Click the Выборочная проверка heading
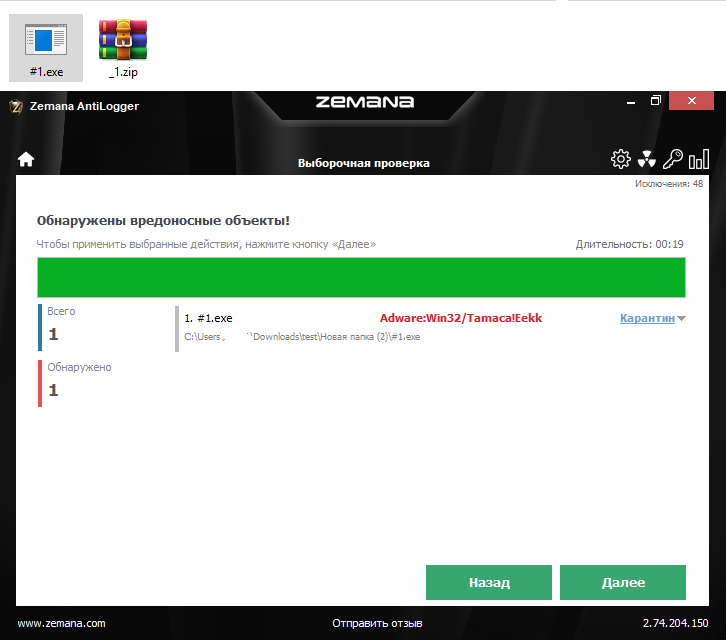The height and width of the screenshot is (640, 726). pyautogui.click(x=363, y=163)
